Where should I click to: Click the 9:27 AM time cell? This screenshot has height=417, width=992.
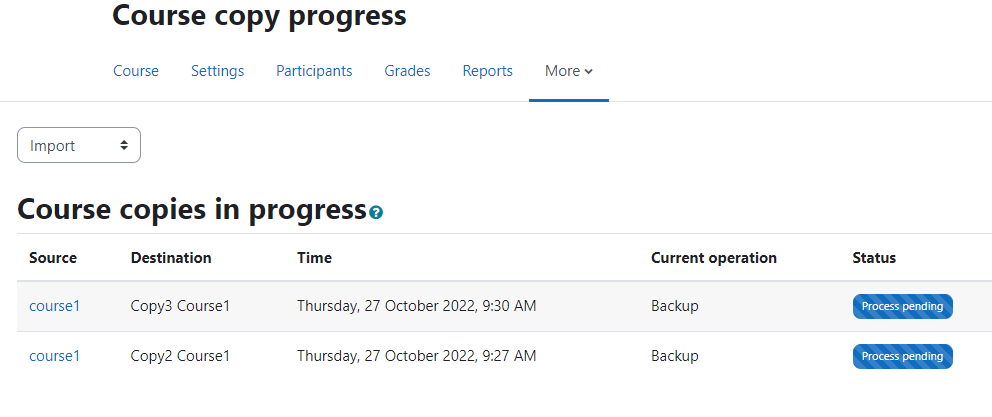coord(417,356)
